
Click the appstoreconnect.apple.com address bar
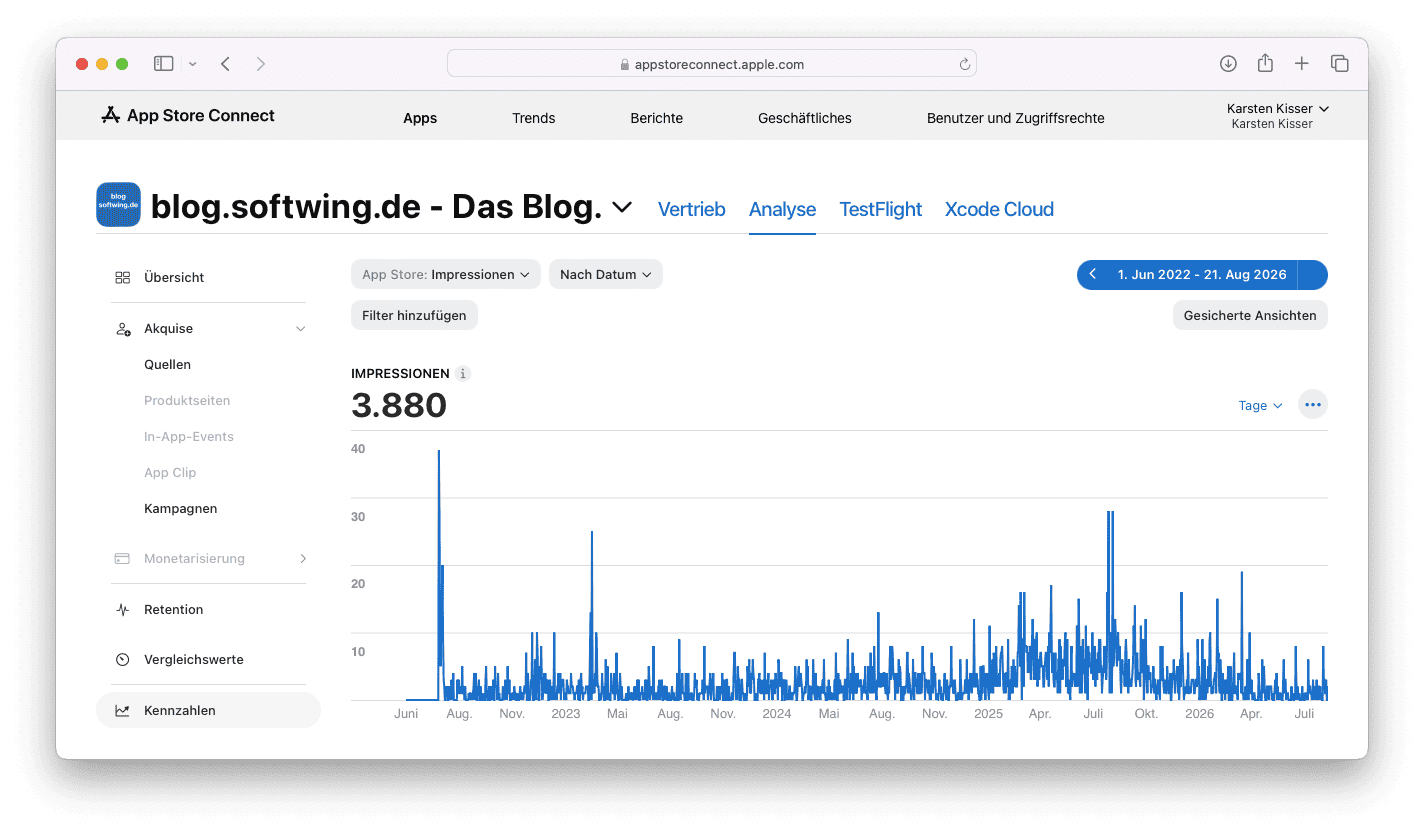(x=712, y=64)
